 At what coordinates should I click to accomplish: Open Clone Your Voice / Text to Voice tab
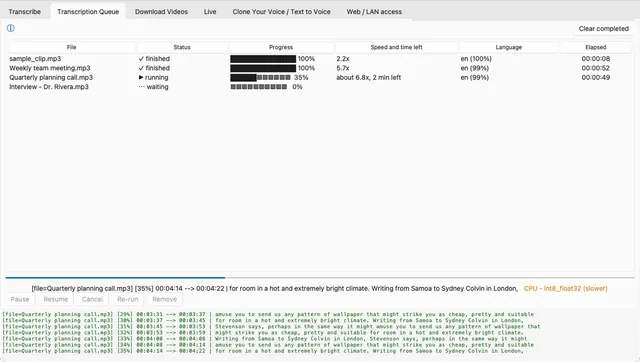click(x=282, y=12)
